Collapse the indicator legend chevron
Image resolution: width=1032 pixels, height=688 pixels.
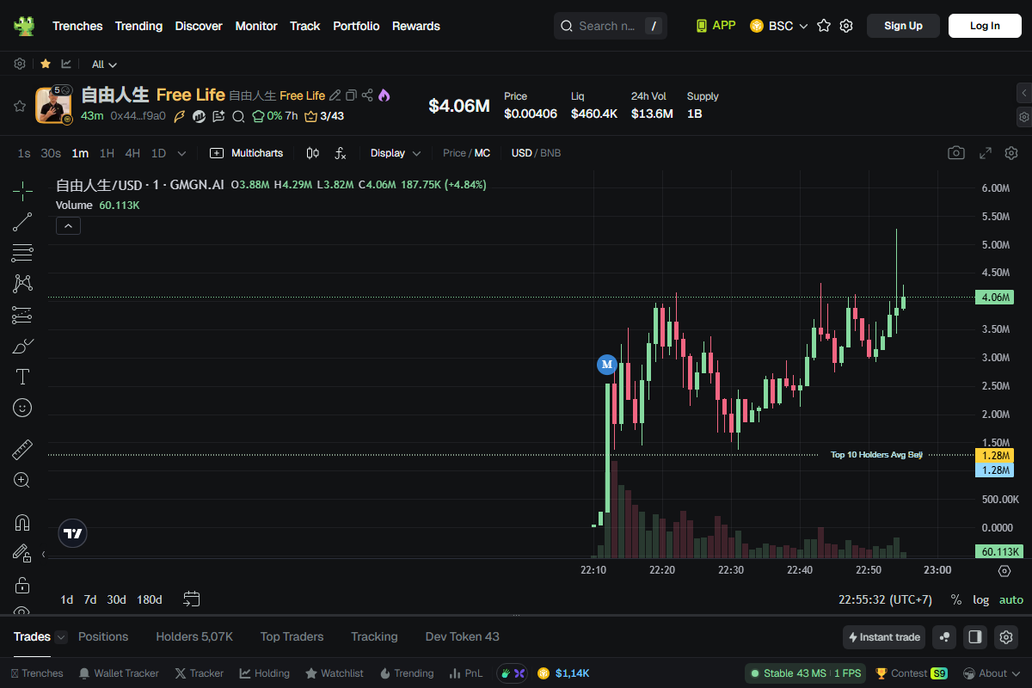68,226
